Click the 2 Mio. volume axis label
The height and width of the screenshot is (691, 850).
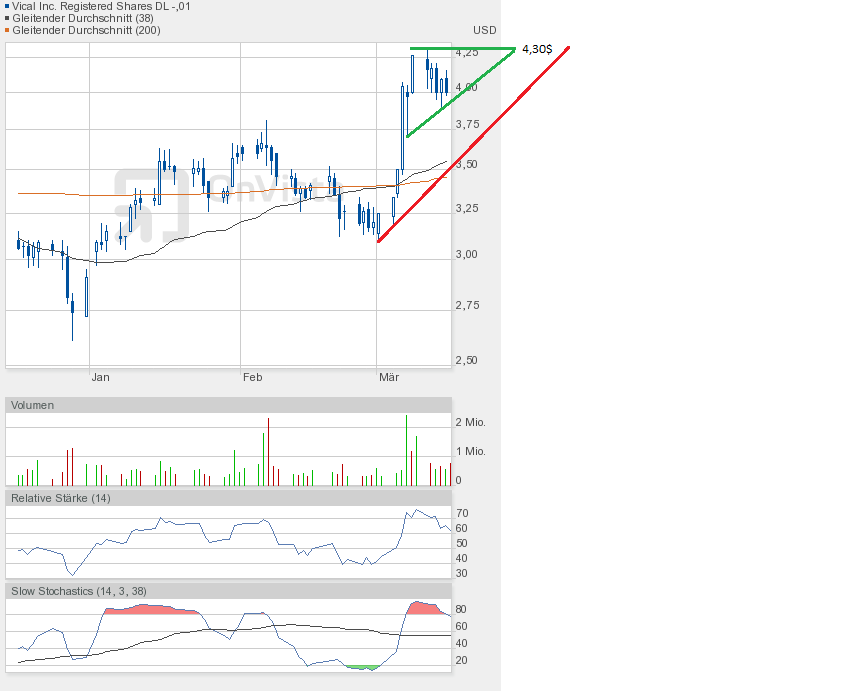point(470,423)
